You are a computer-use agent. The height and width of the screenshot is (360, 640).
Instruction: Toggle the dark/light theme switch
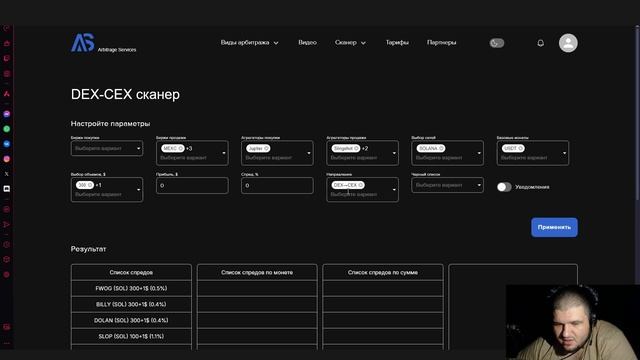497,43
